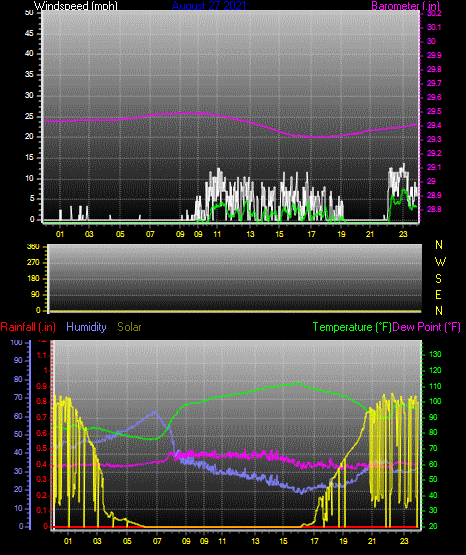Screen dimensions: 466x555
Task: Click windspeed axis value "25"
Action: click(29, 116)
